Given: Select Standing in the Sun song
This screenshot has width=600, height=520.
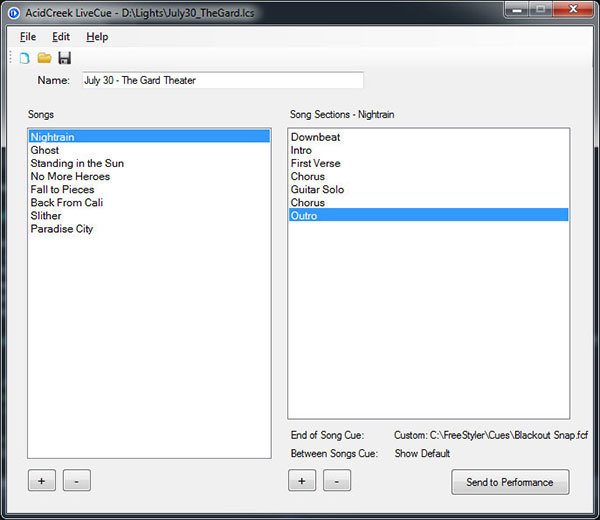Looking at the screenshot, I should 77,163.
